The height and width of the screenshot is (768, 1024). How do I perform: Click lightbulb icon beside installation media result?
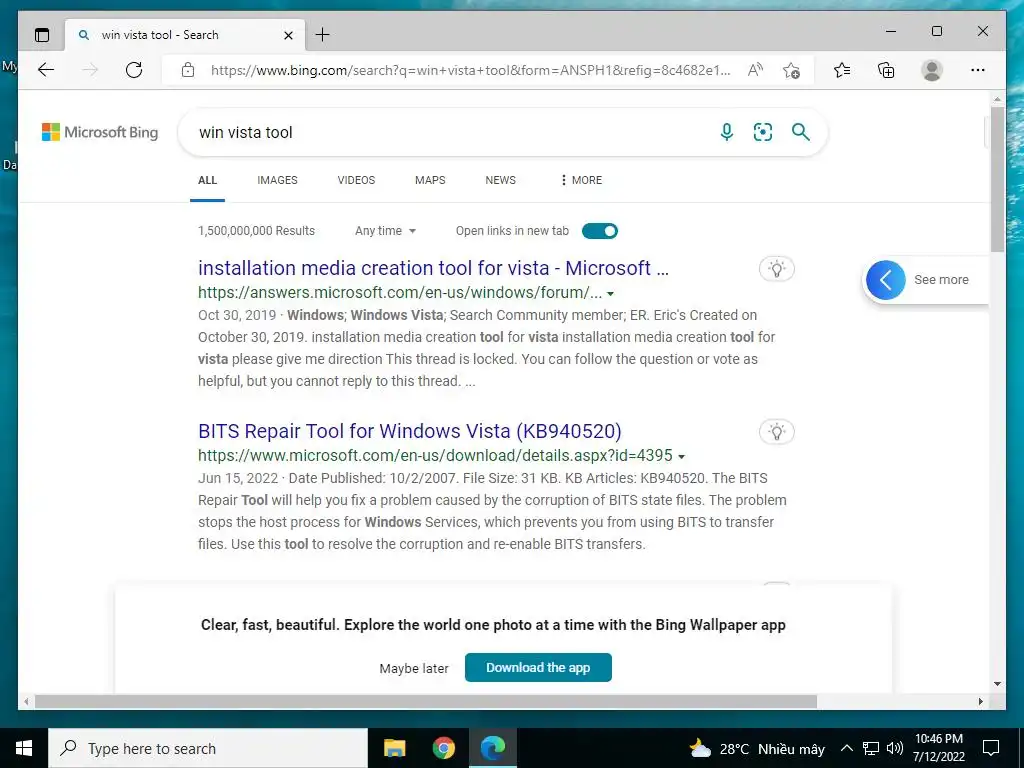776,268
